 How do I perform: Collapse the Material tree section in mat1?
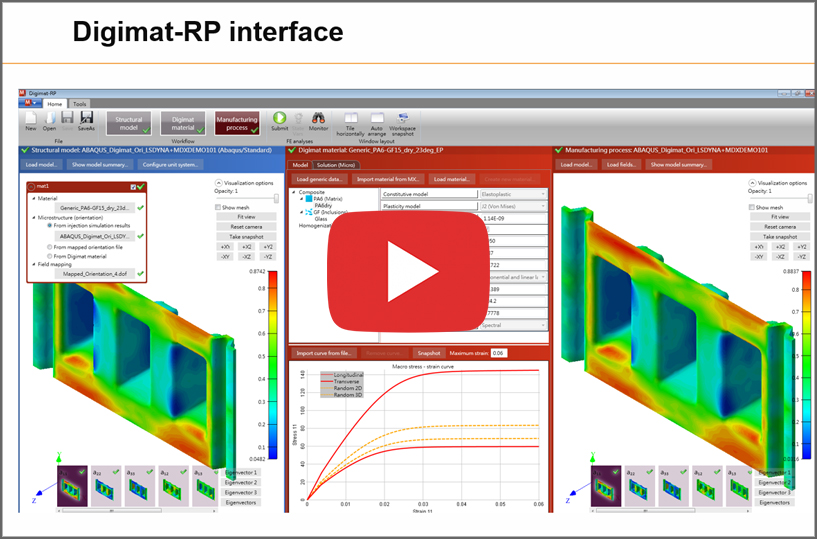[x=34, y=199]
